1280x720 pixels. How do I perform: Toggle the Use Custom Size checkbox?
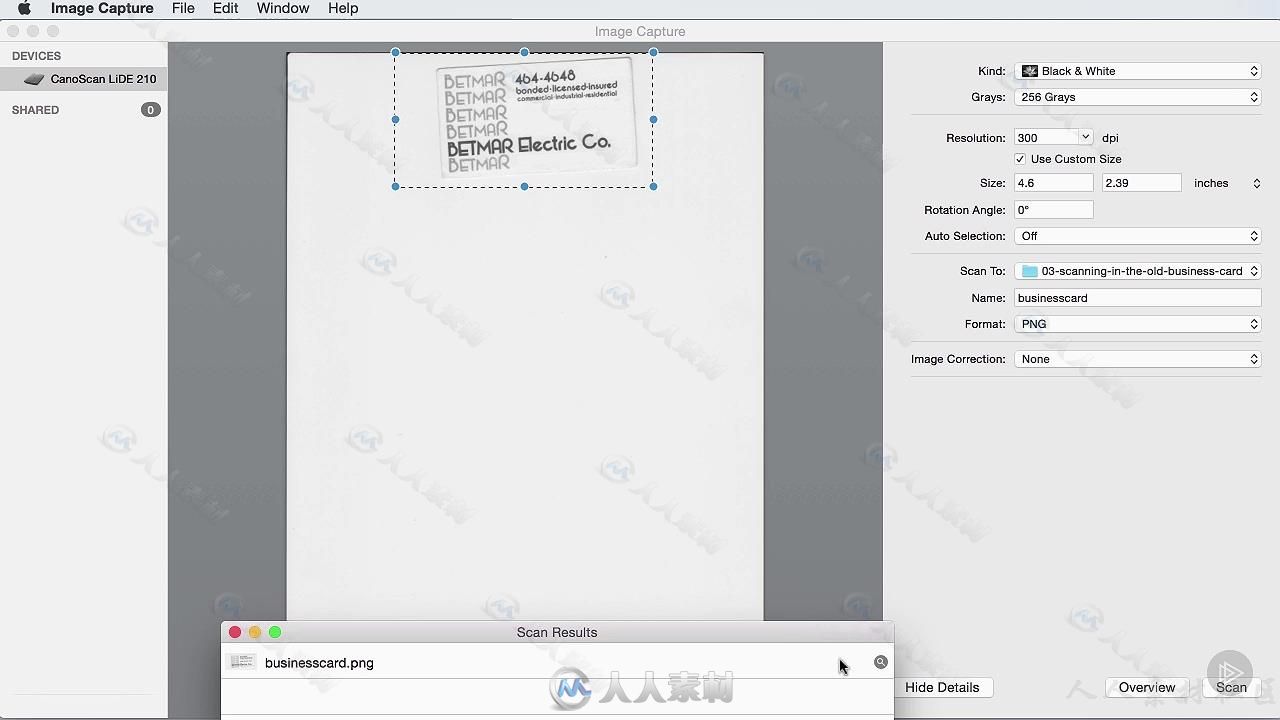[1020, 159]
